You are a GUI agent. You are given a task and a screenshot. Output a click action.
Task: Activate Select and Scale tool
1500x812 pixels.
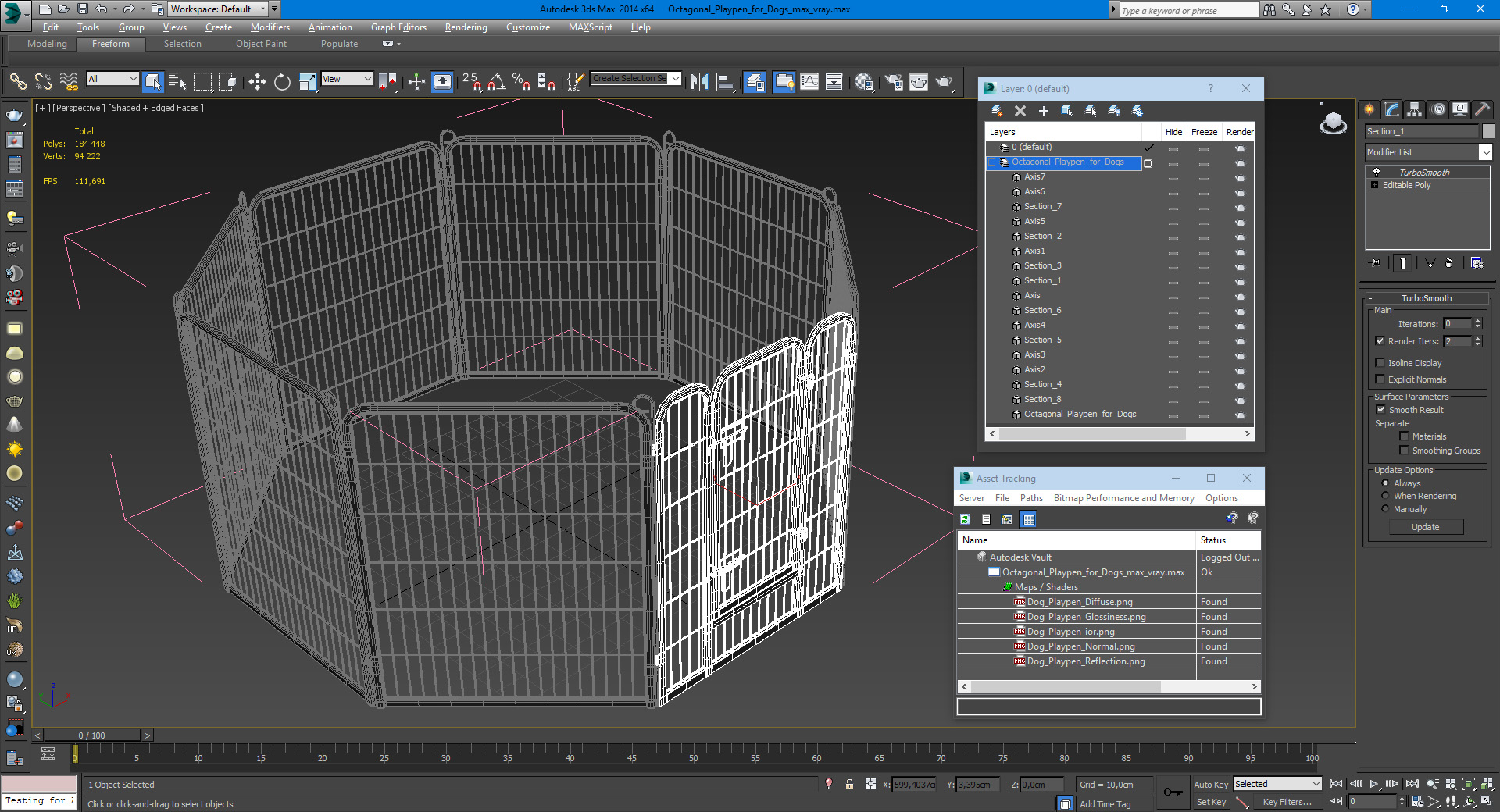[307, 81]
